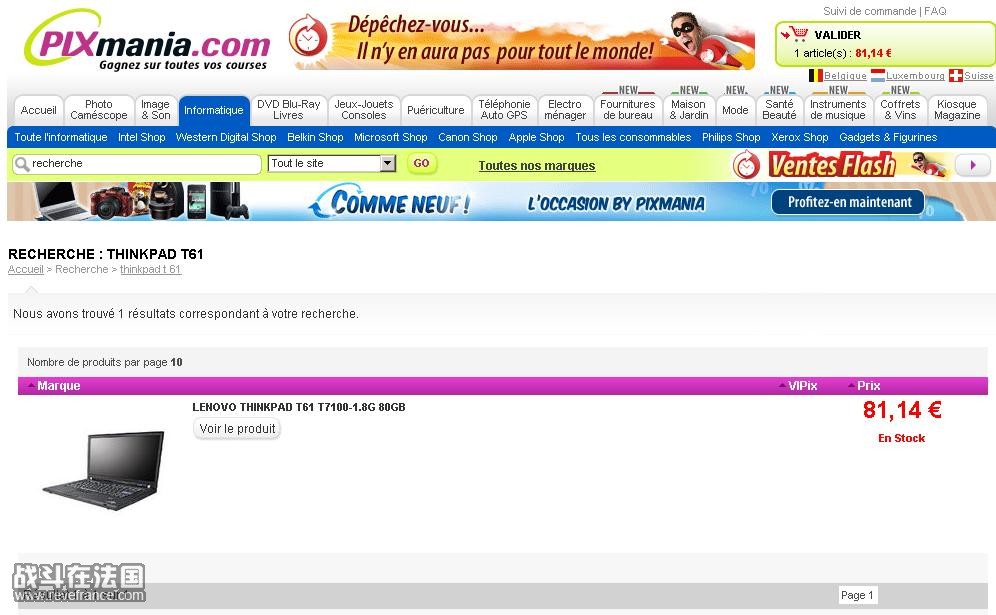Open the Accueil tab
This screenshot has height=615, width=996.
click(x=39, y=110)
